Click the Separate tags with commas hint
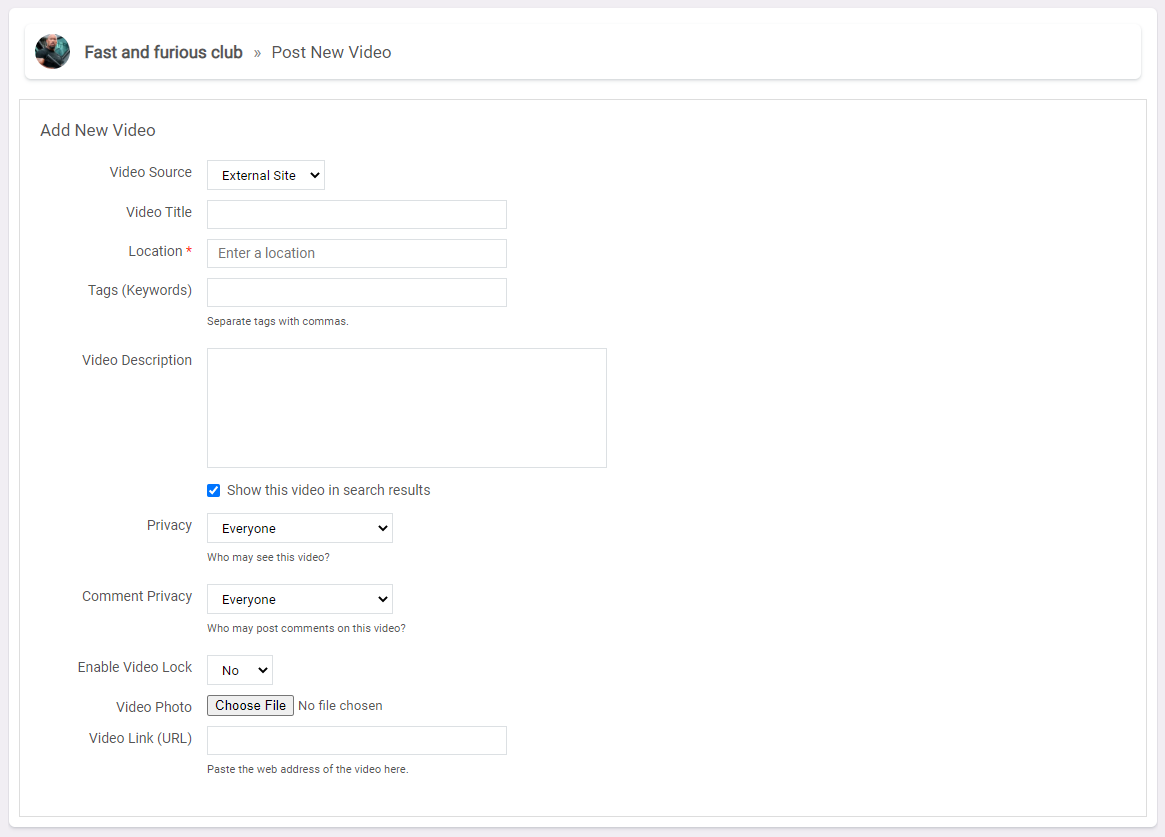Image resolution: width=1165 pixels, height=837 pixels. 277,322
